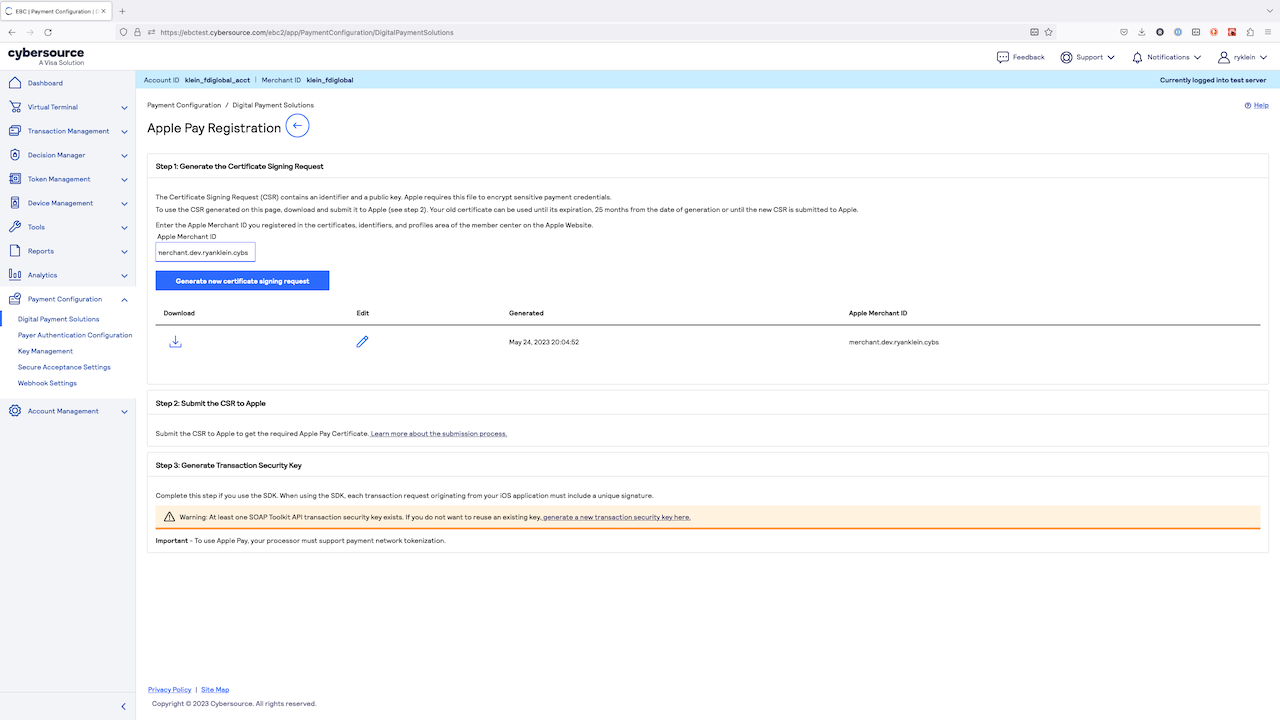Image resolution: width=1280 pixels, height=720 pixels.
Task: Click Generate new certificate signing request
Action: [x=242, y=281]
